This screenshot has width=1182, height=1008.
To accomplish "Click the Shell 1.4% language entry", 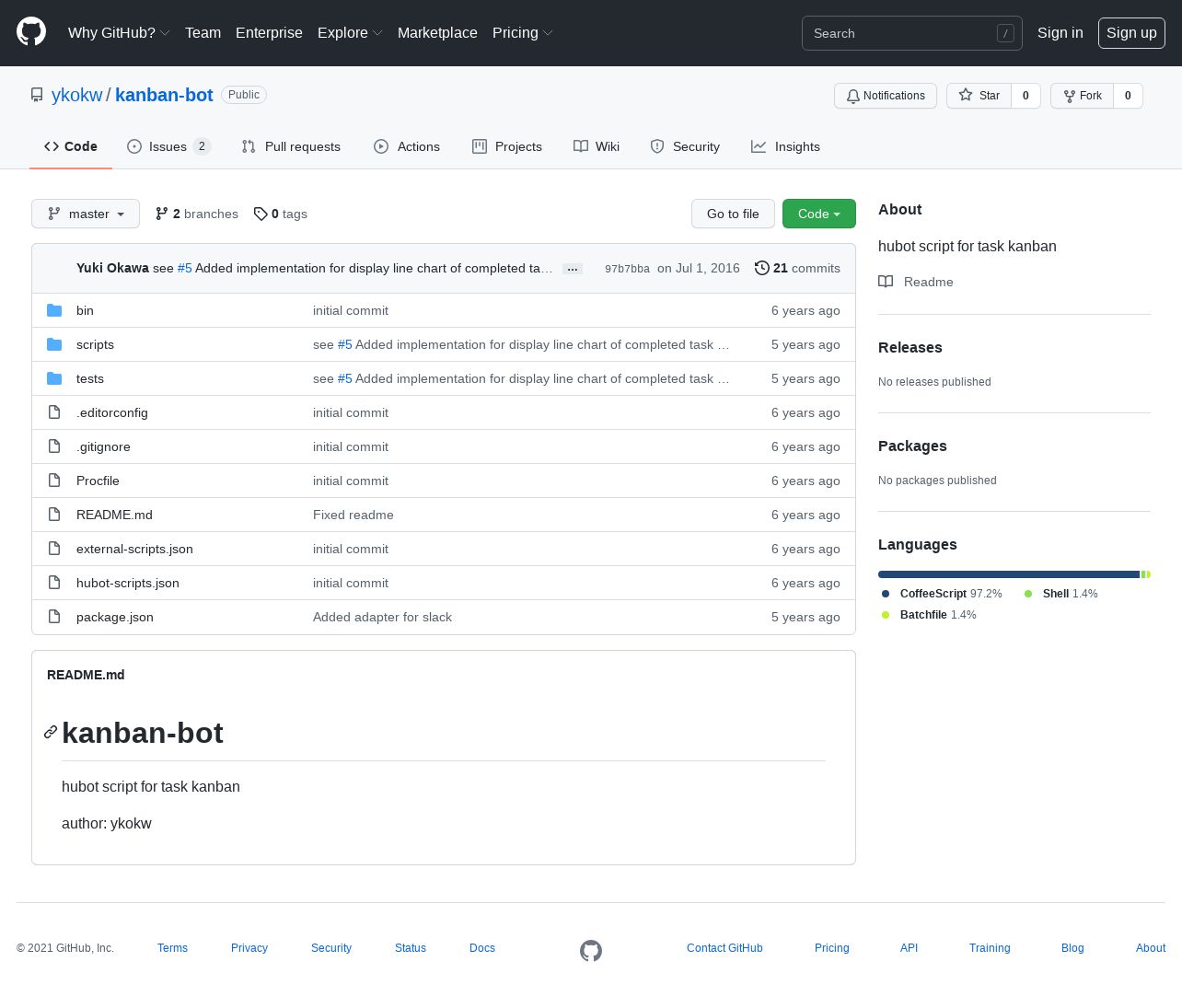I will (1061, 594).
